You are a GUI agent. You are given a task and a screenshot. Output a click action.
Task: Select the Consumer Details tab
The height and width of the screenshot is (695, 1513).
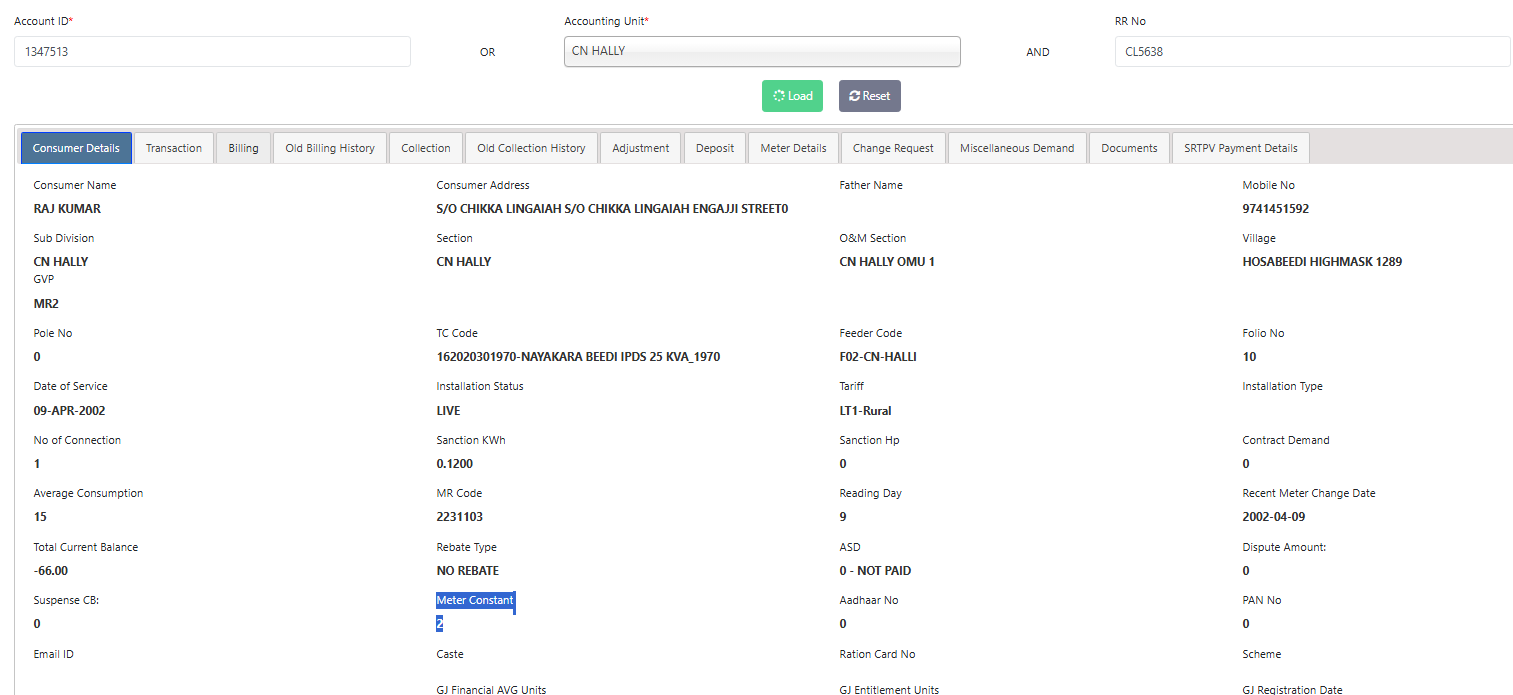pyautogui.click(x=76, y=148)
